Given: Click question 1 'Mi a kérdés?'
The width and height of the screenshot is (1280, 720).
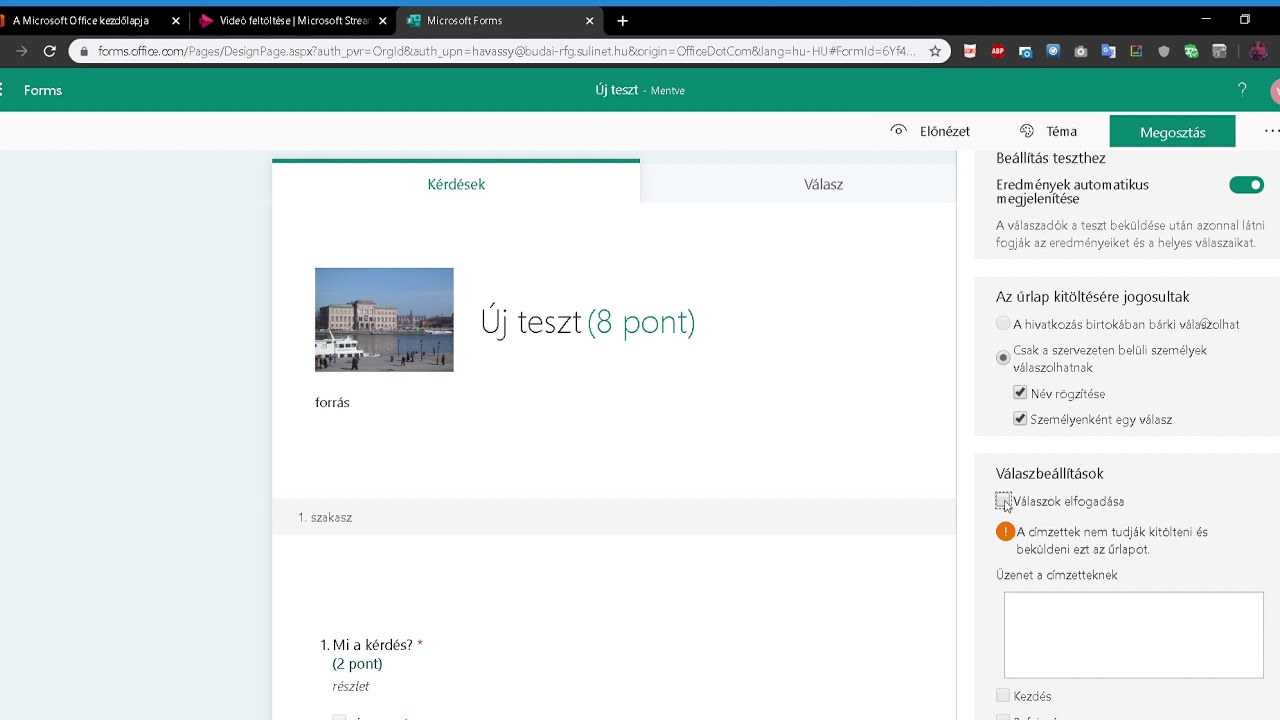Looking at the screenshot, I should click(371, 645).
